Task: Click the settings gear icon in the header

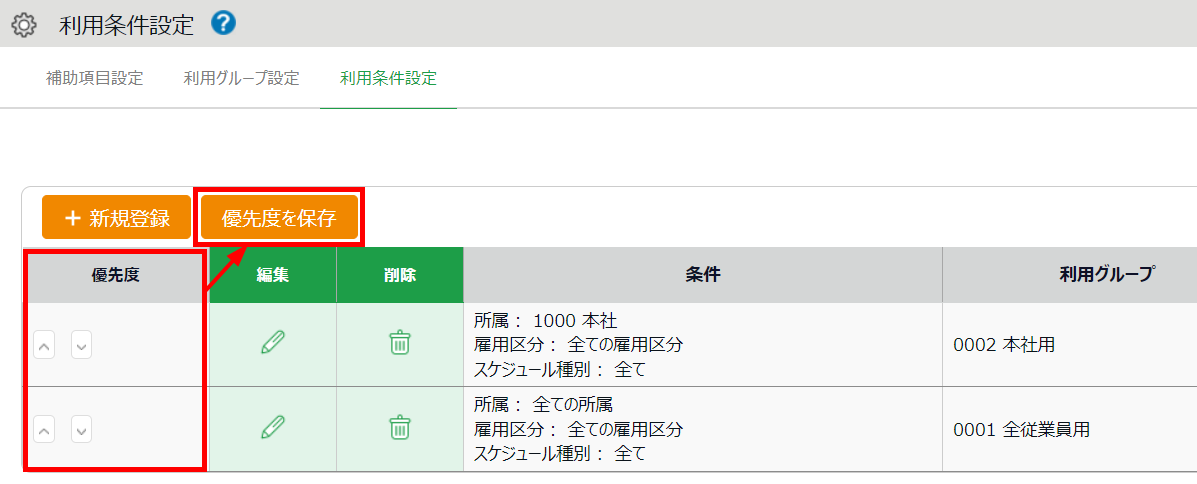Action: point(23,26)
